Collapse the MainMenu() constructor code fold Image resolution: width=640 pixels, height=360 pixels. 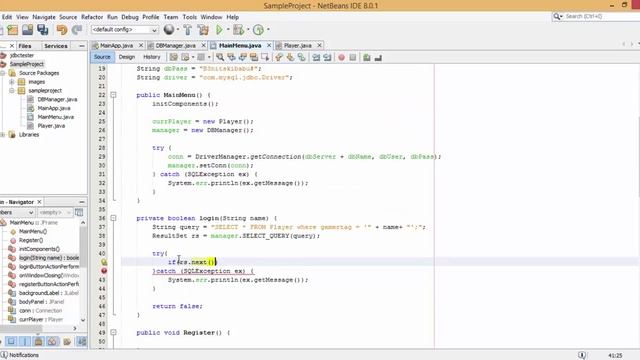113,95
